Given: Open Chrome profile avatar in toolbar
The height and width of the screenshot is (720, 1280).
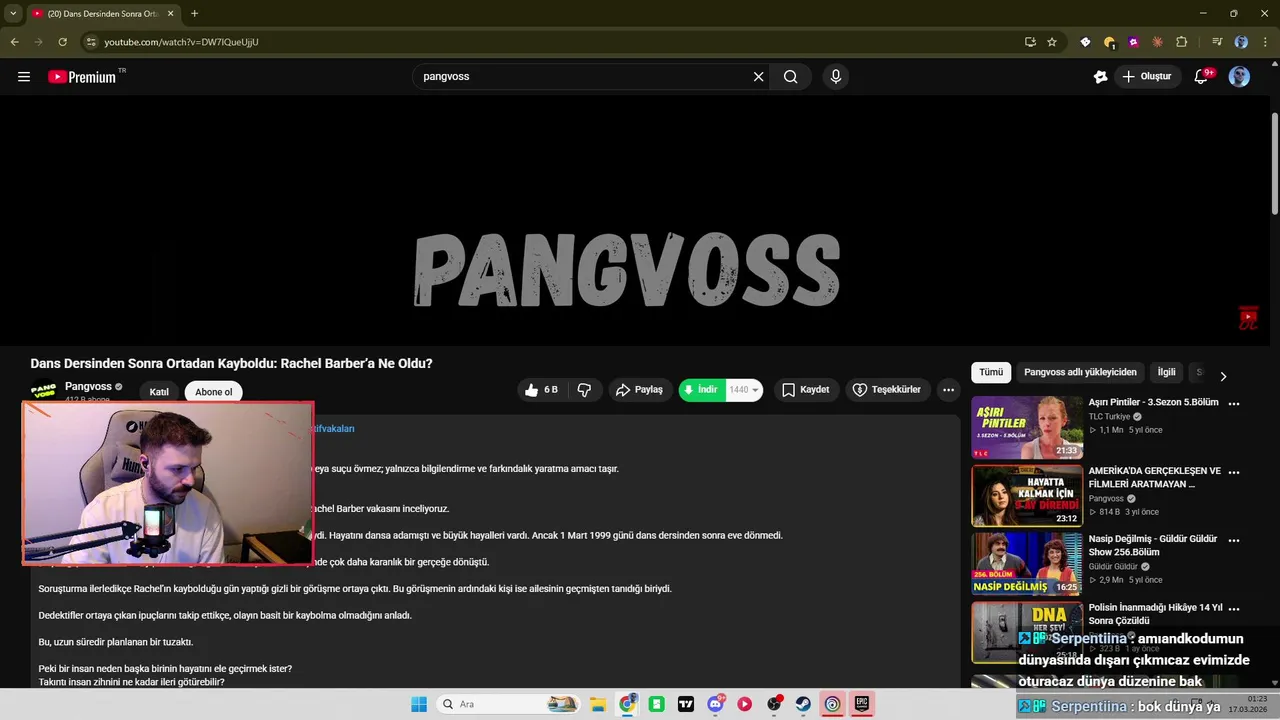Looking at the screenshot, I should pos(1241,42).
